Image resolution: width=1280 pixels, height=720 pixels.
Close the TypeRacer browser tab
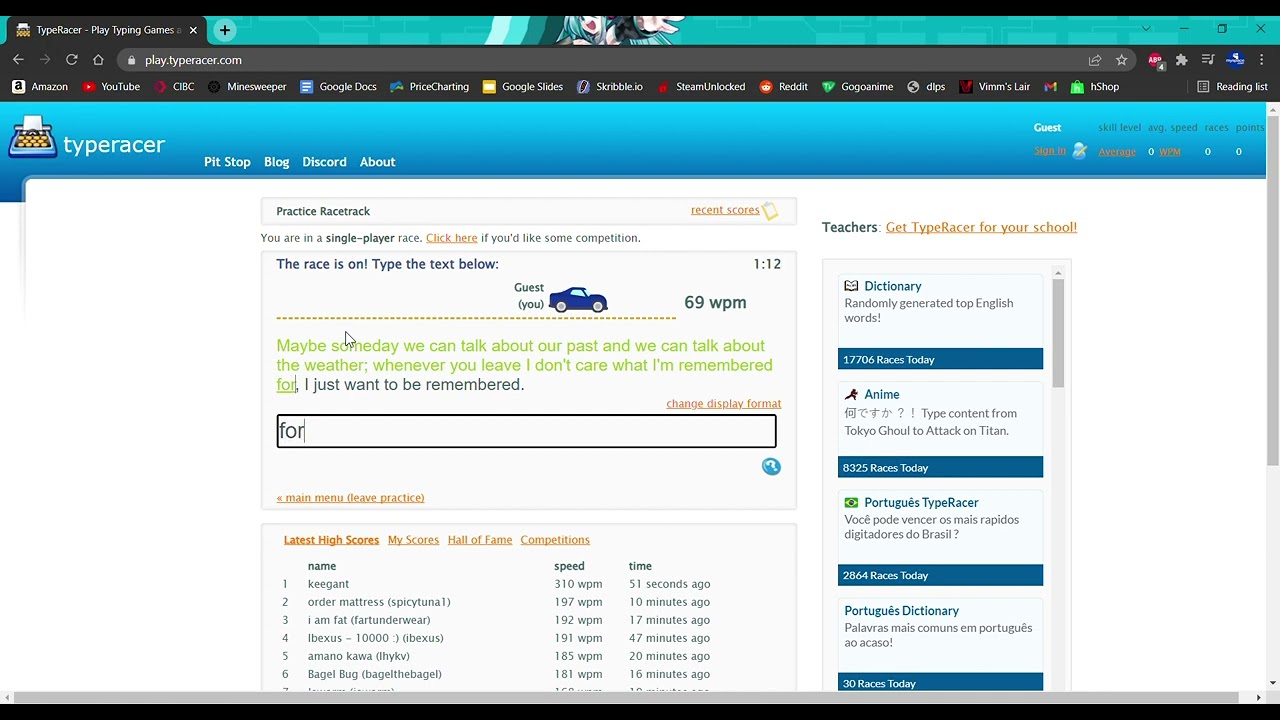click(193, 30)
